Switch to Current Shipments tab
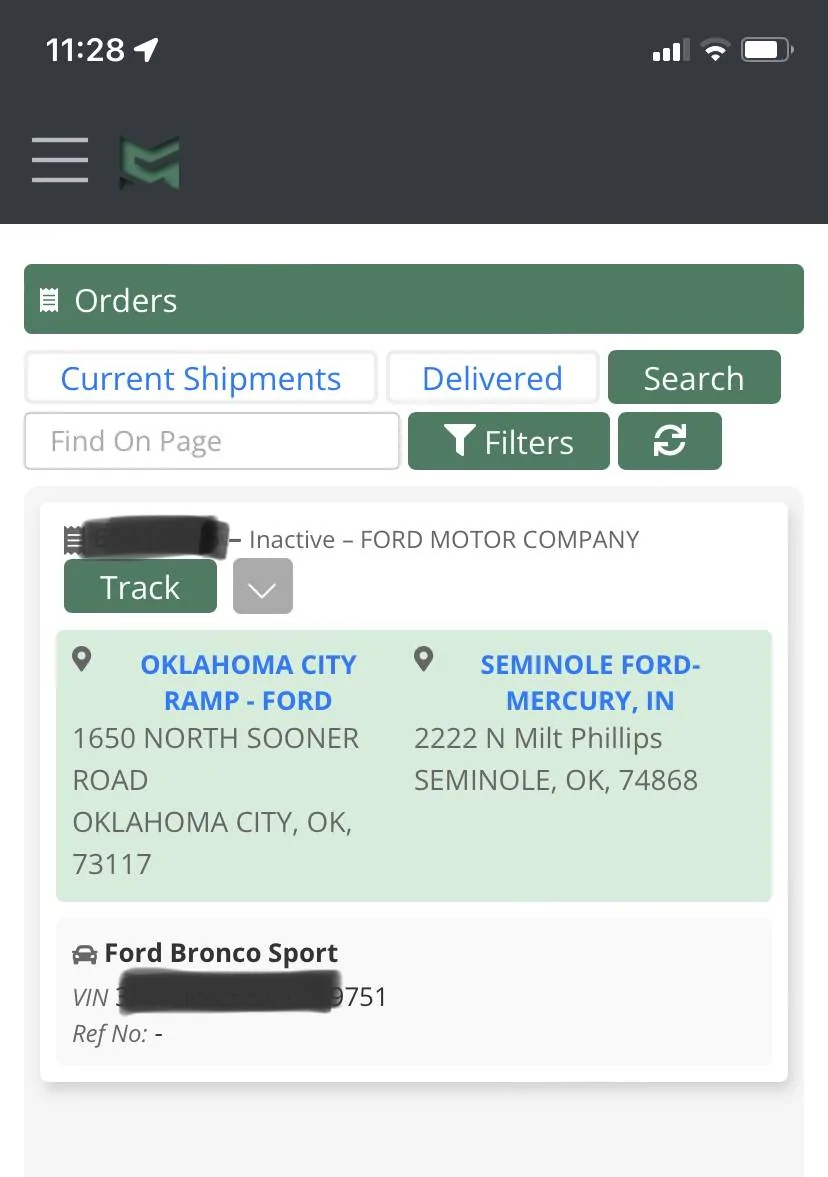The width and height of the screenshot is (828, 1177). (200, 378)
